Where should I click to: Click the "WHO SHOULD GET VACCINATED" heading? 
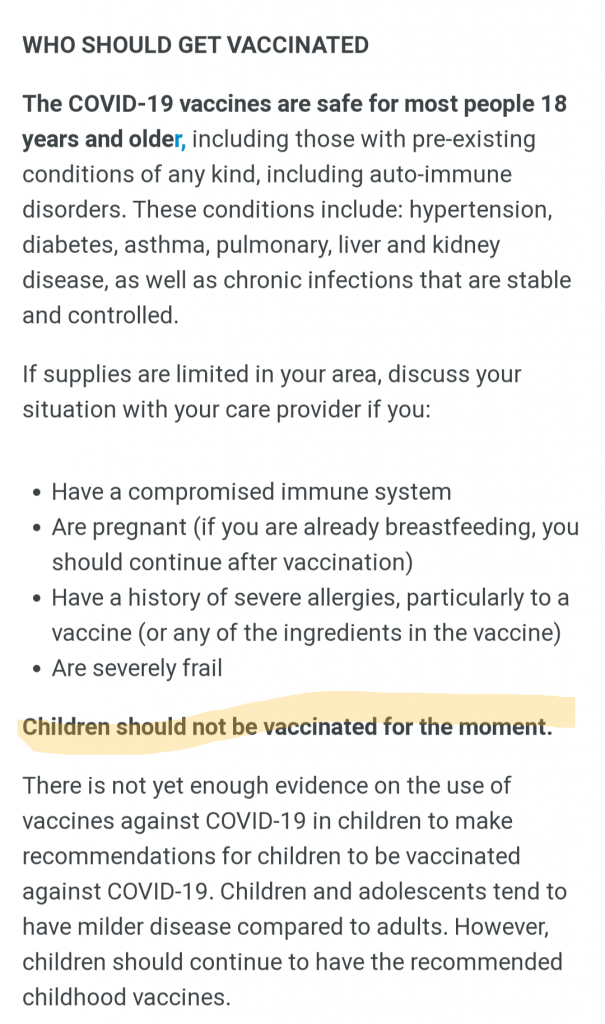coord(195,45)
